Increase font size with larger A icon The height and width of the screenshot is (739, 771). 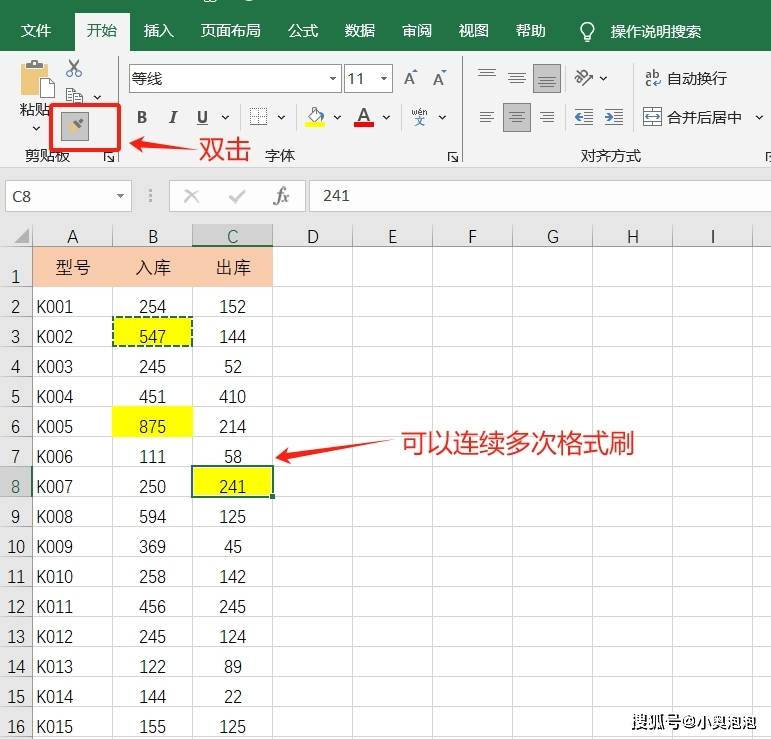(x=411, y=78)
